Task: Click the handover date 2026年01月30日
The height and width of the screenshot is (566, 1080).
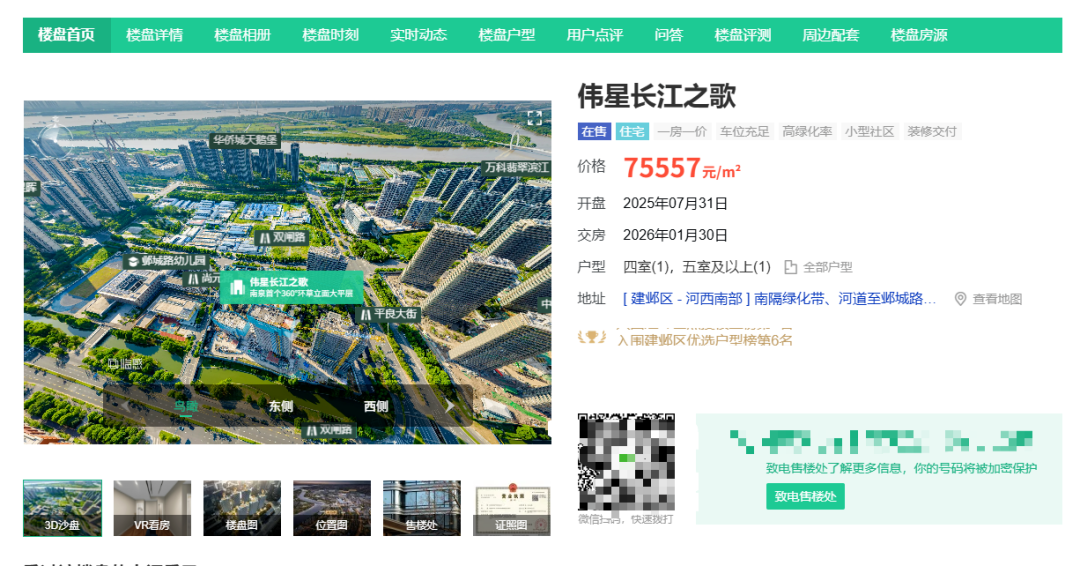Action: tap(675, 235)
